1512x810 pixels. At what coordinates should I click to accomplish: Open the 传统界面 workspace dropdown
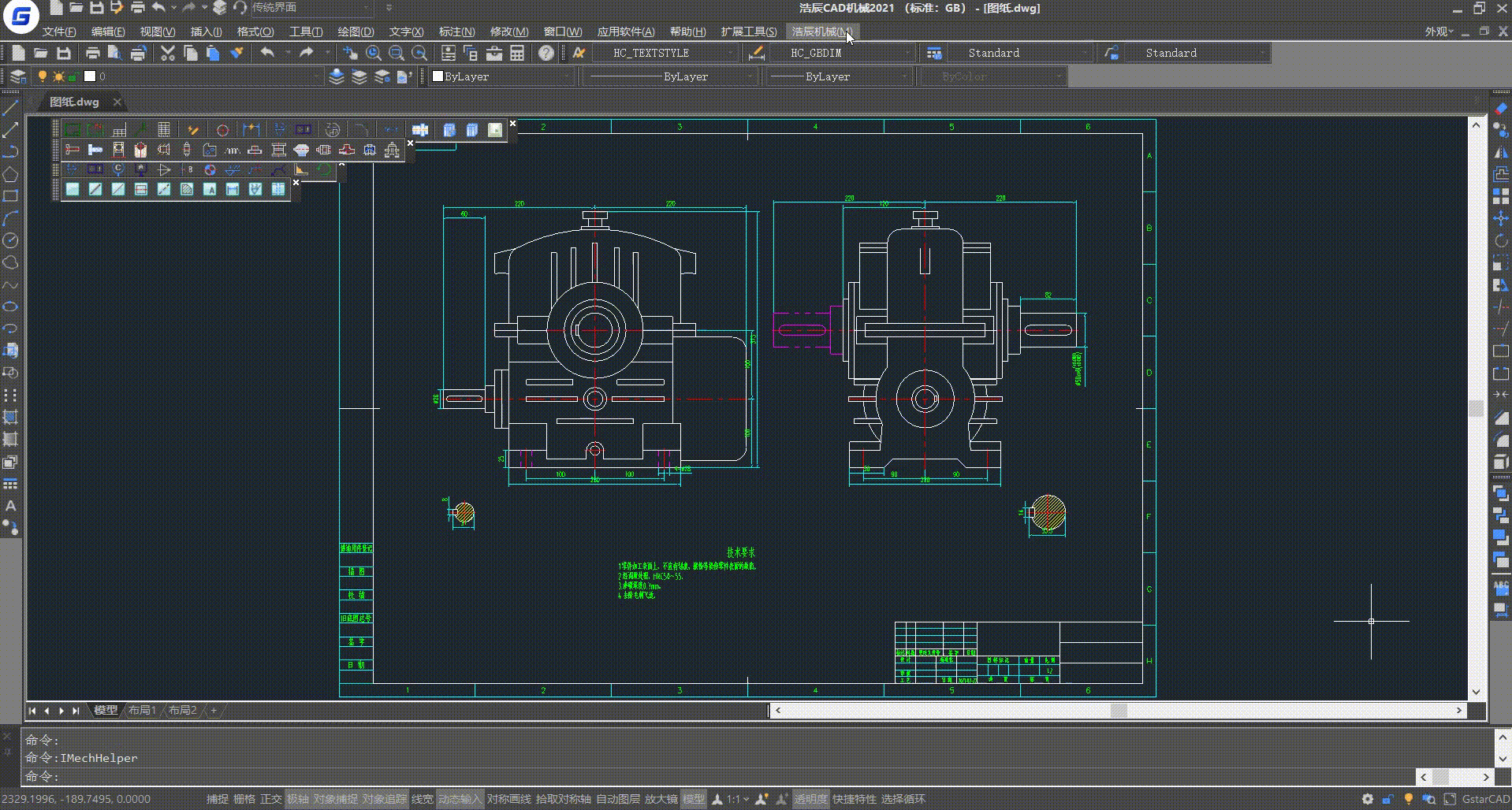click(311, 8)
